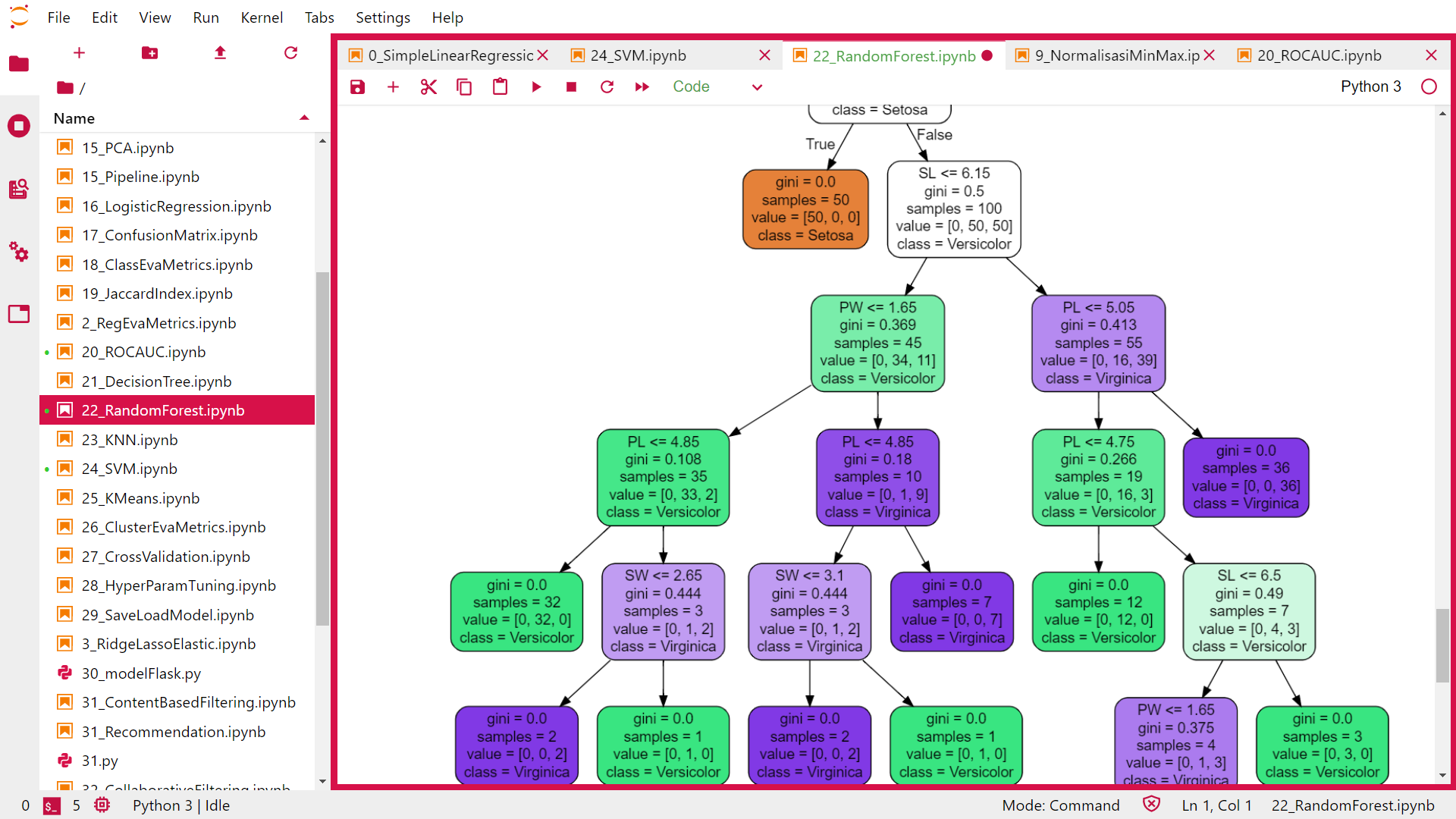1456x819 pixels.
Task: Refresh the file list
Action: pyautogui.click(x=290, y=53)
